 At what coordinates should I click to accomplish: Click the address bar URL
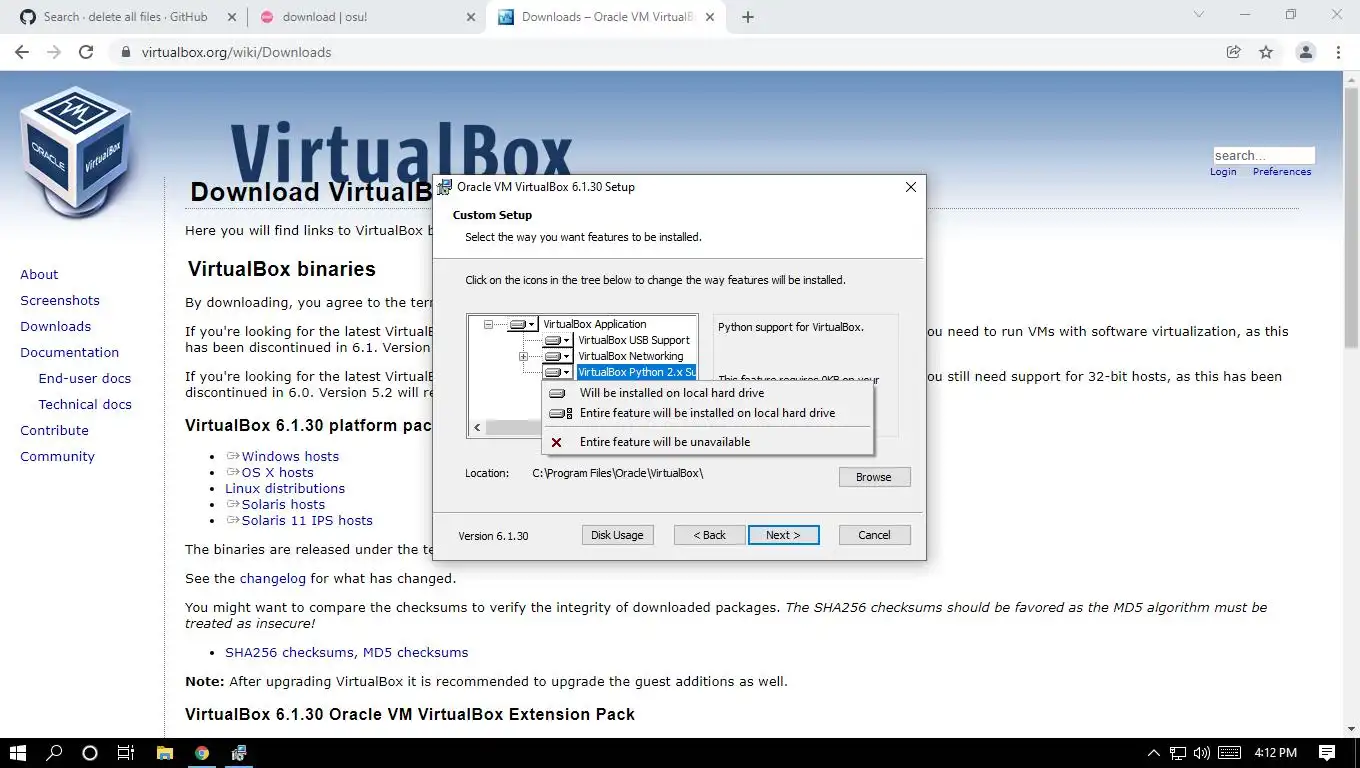point(236,52)
